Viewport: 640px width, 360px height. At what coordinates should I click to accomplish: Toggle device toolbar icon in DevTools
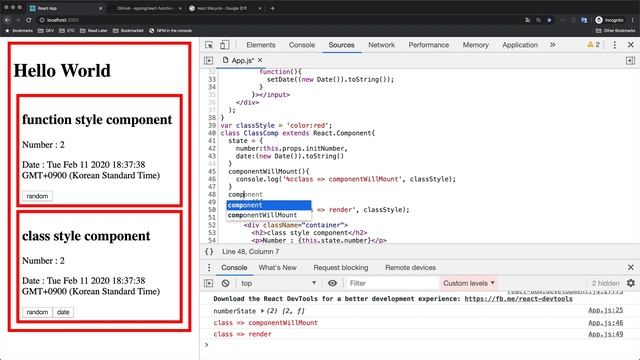224,45
